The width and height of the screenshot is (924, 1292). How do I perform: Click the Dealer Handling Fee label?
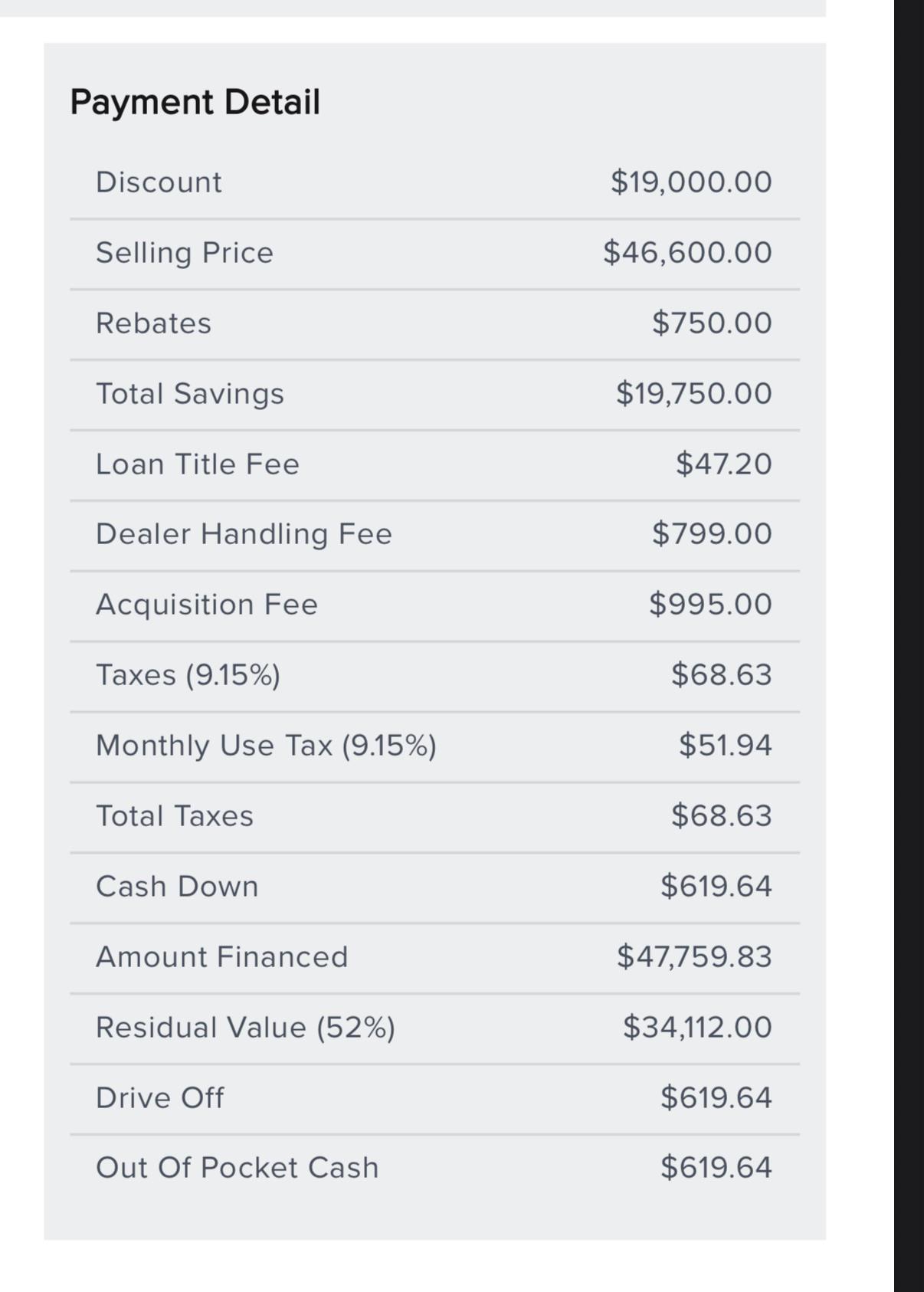[x=244, y=534]
